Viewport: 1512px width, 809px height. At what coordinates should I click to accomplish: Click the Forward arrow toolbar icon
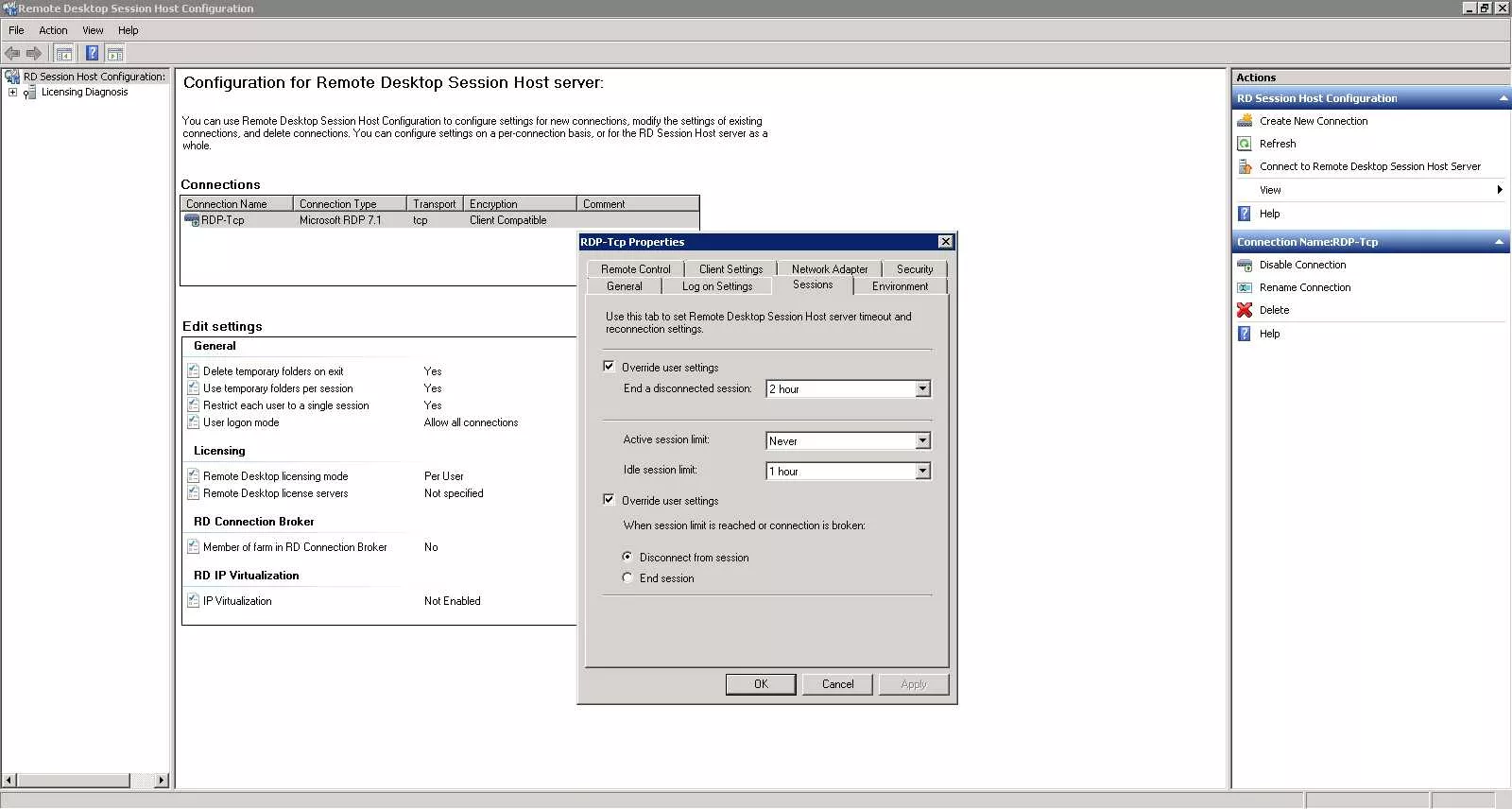(x=34, y=54)
